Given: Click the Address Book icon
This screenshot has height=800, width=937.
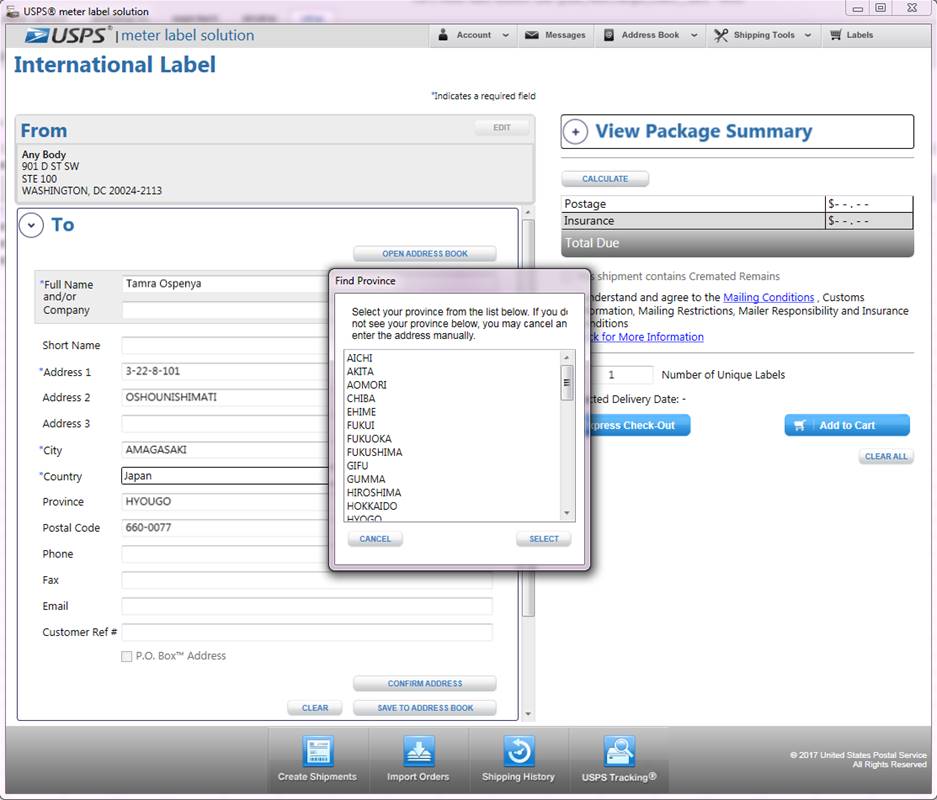Looking at the screenshot, I should (x=608, y=35).
